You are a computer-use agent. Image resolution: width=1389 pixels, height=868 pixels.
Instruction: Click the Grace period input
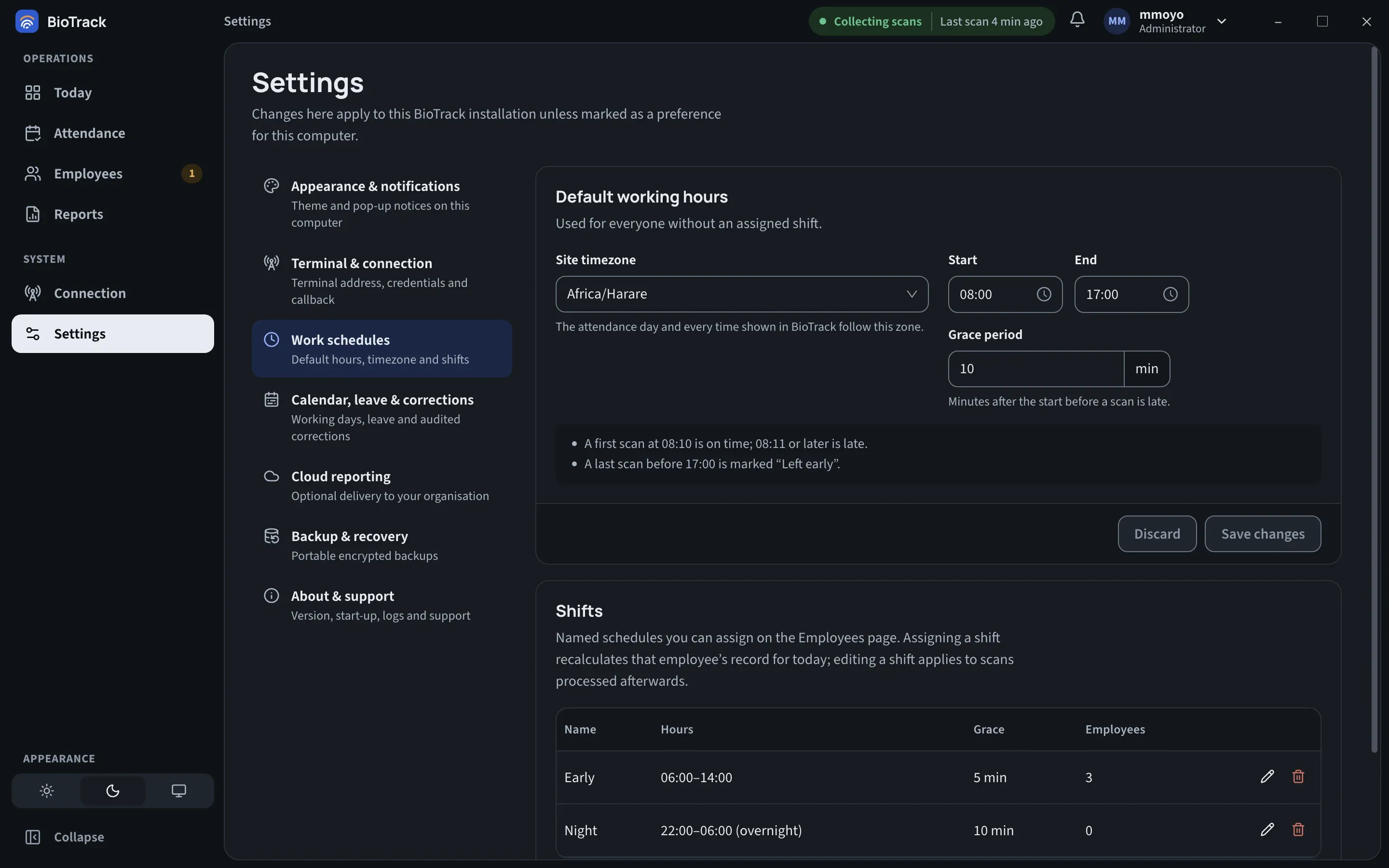[x=1035, y=368]
